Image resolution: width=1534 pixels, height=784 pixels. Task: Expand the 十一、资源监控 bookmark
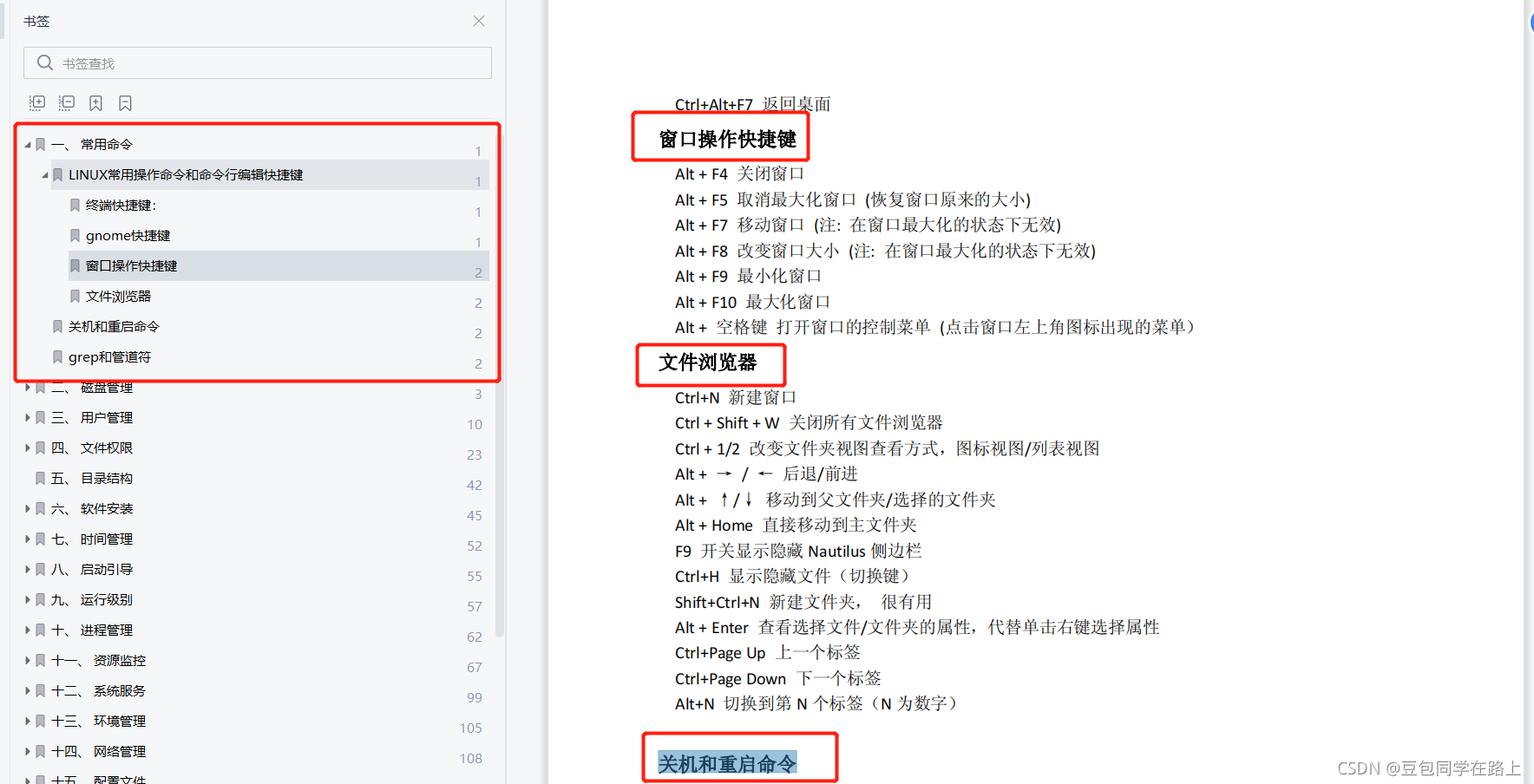[x=28, y=660]
